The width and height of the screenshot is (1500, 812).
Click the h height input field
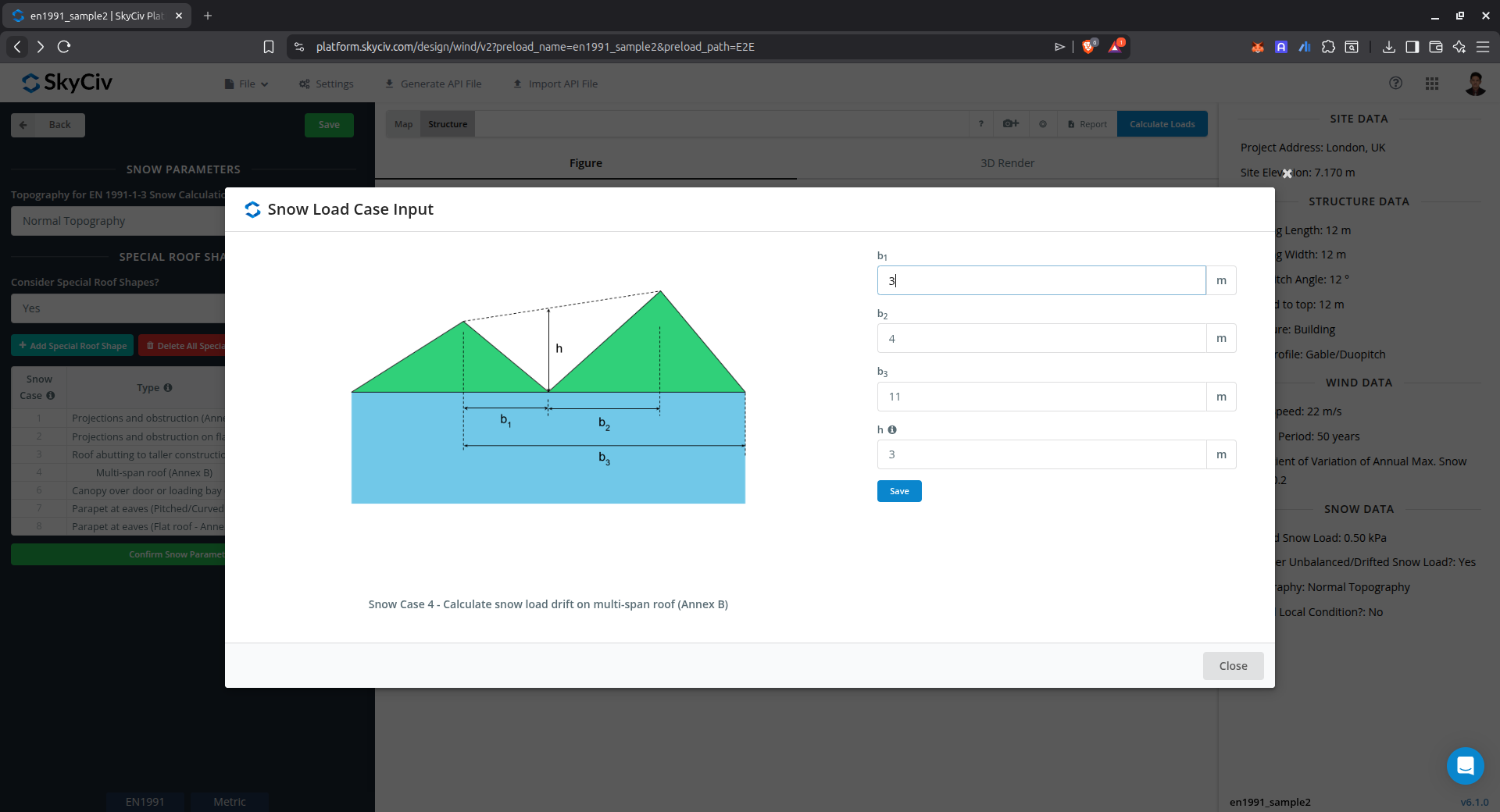point(1041,454)
